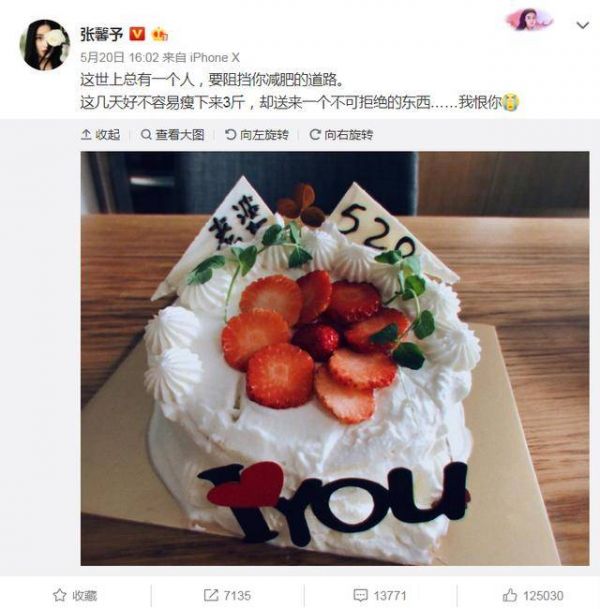Click the orange verified V badge

coord(137,34)
